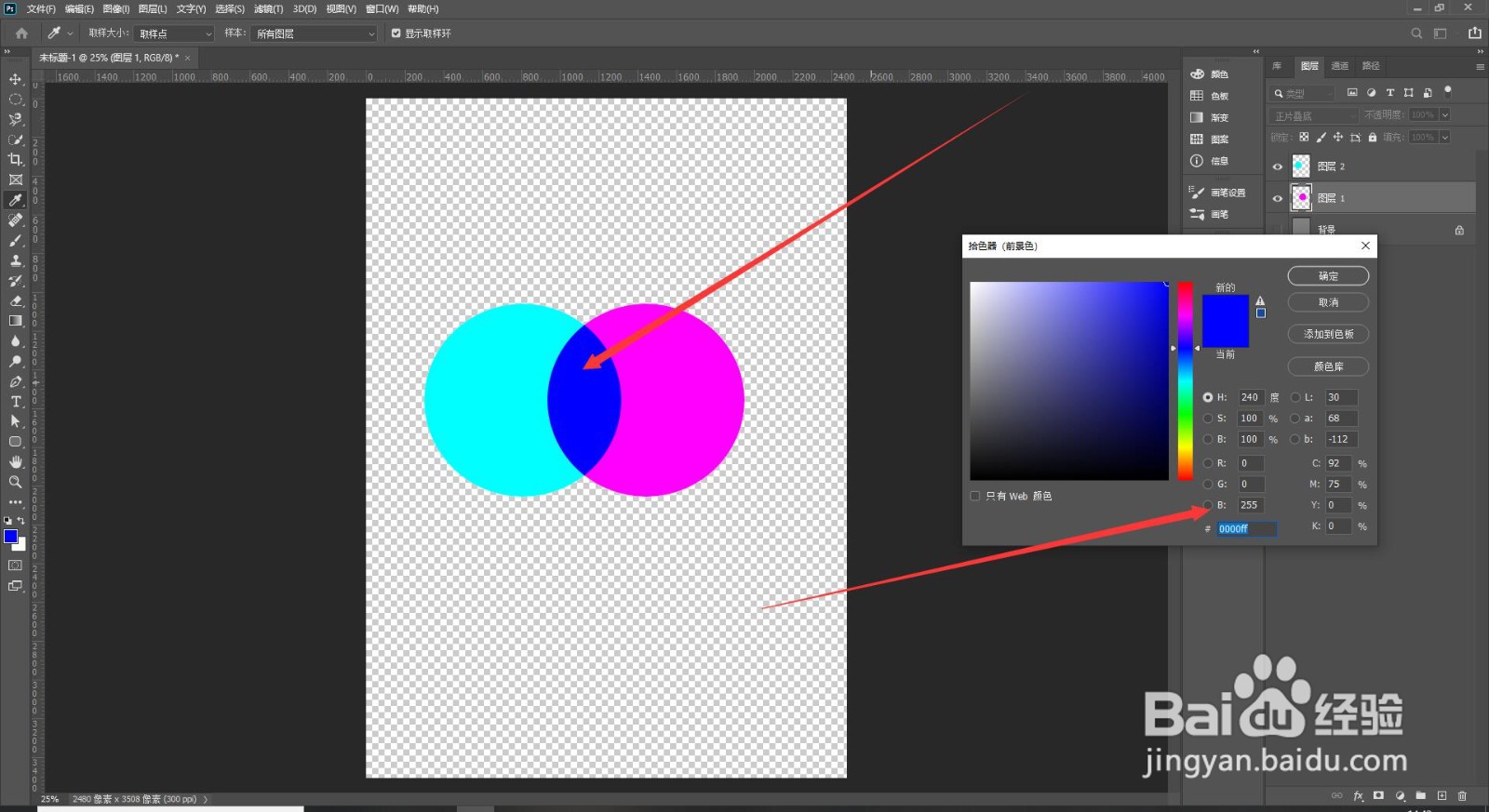Screen dimensions: 1489x812
Task: Open the 文件(F) menu
Action: 41,8
